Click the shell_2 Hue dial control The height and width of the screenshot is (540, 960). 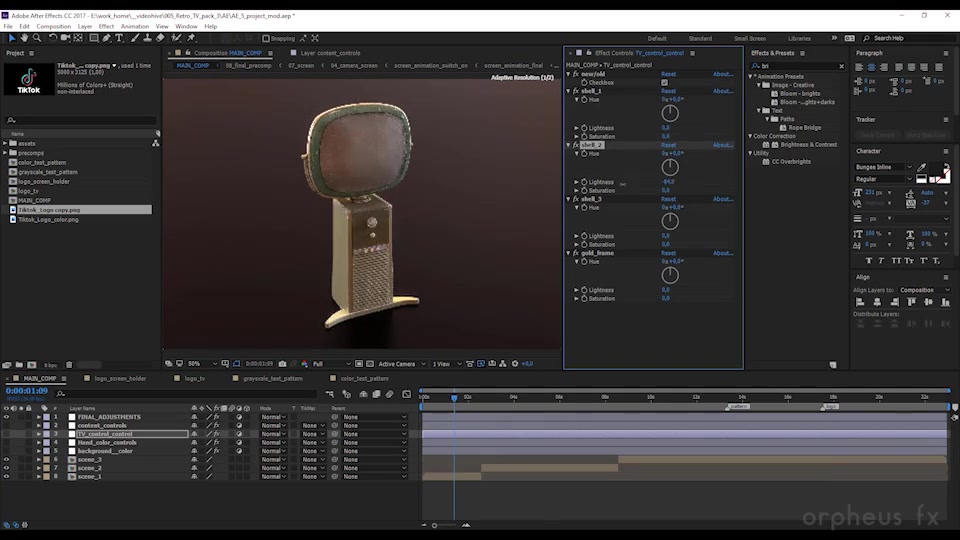(x=670, y=167)
